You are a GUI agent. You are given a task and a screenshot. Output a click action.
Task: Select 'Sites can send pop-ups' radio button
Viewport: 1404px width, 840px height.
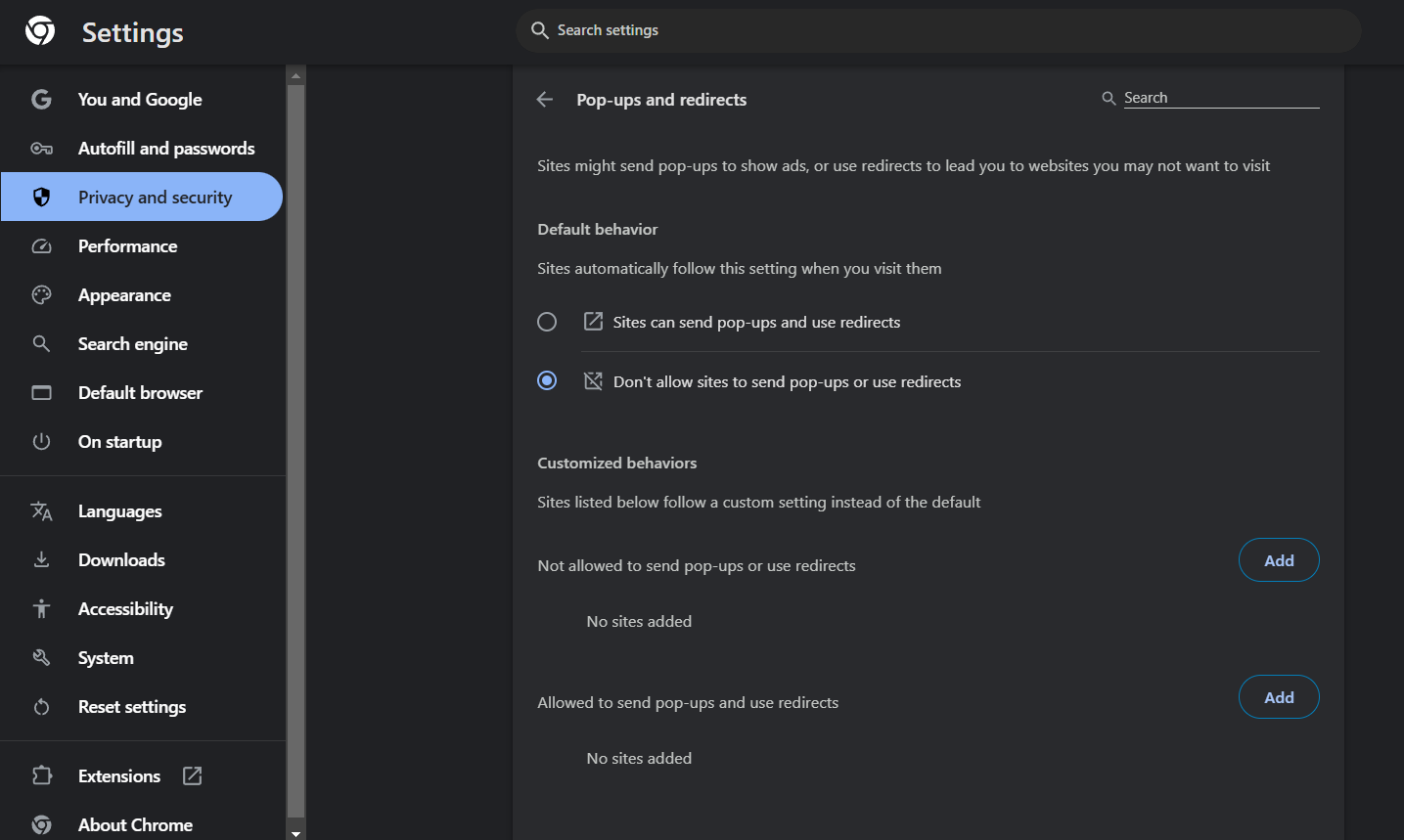[547, 322]
